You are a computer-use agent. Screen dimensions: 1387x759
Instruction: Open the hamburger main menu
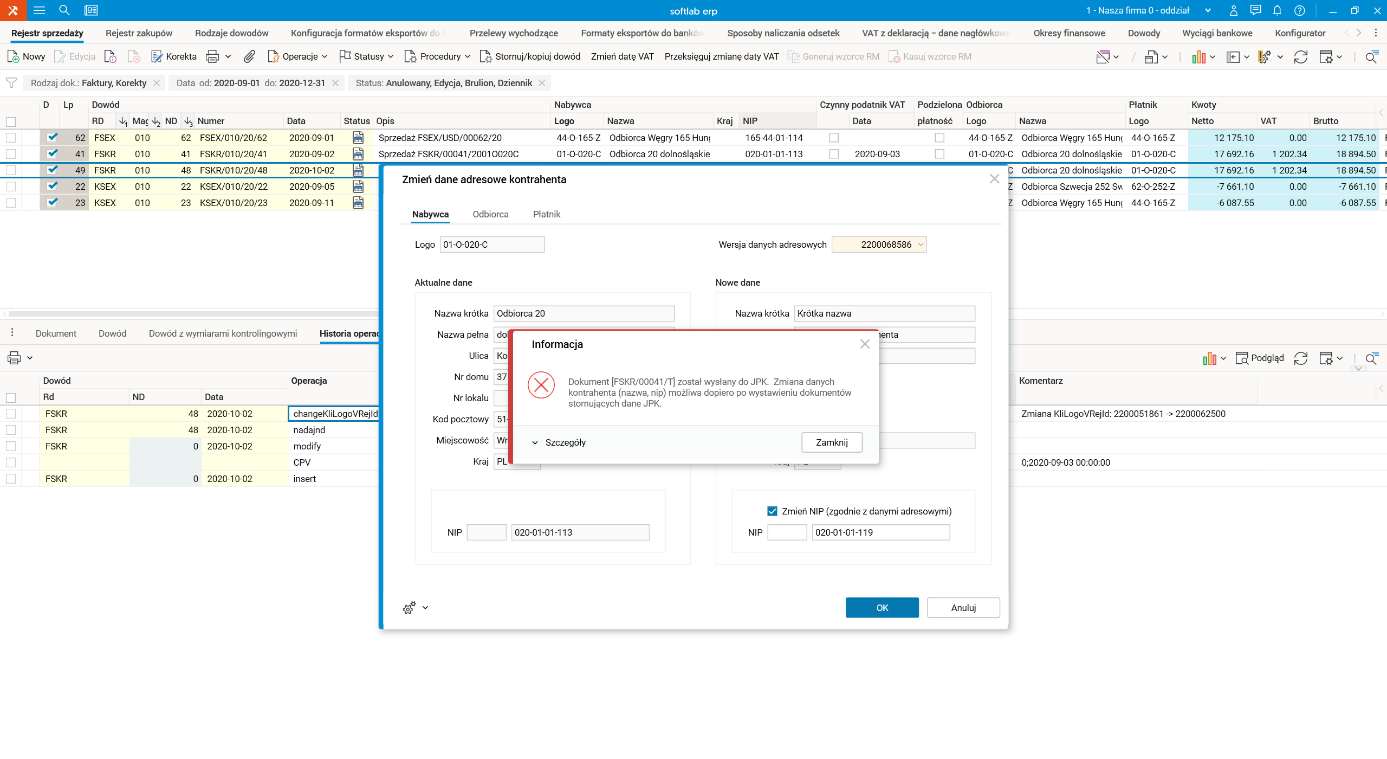39,10
